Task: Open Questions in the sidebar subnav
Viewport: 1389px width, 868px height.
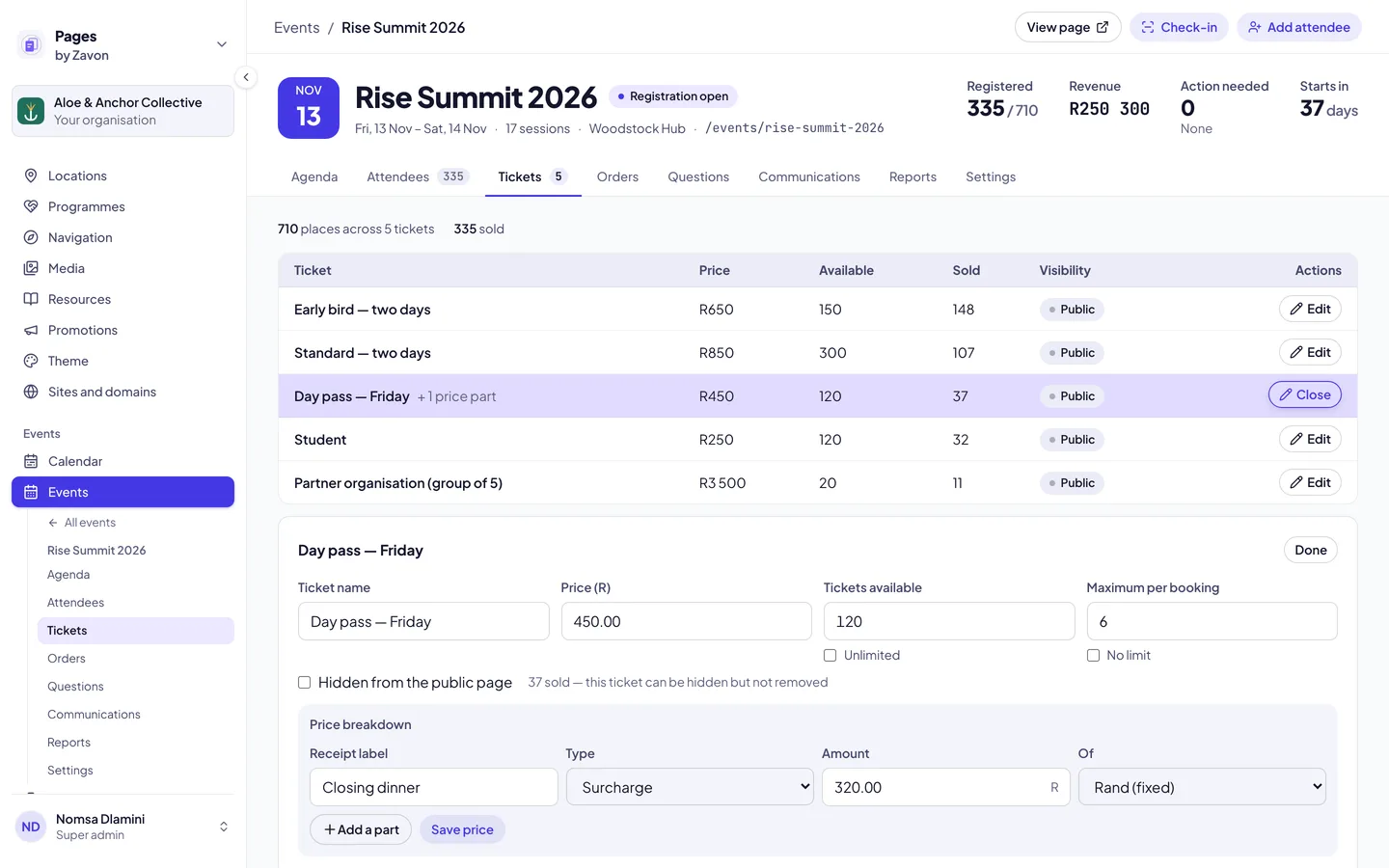Action: [75, 687]
